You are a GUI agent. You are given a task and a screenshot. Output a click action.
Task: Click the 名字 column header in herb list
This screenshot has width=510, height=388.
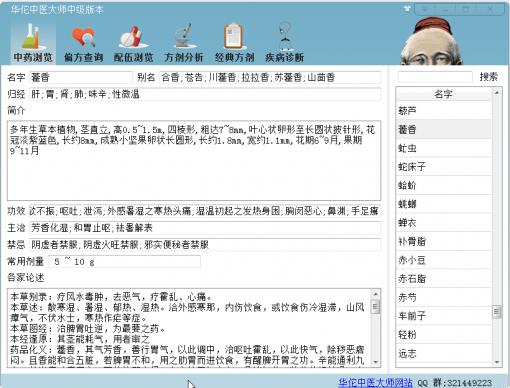point(444,94)
